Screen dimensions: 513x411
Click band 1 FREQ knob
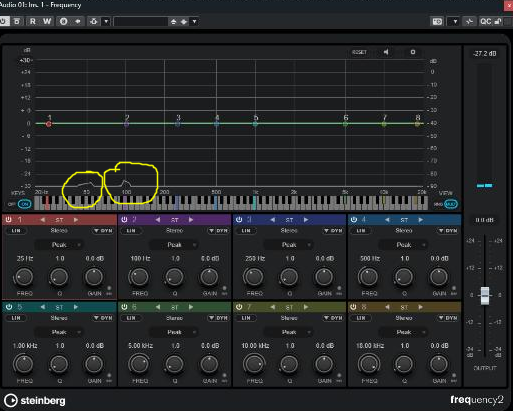coord(24,277)
